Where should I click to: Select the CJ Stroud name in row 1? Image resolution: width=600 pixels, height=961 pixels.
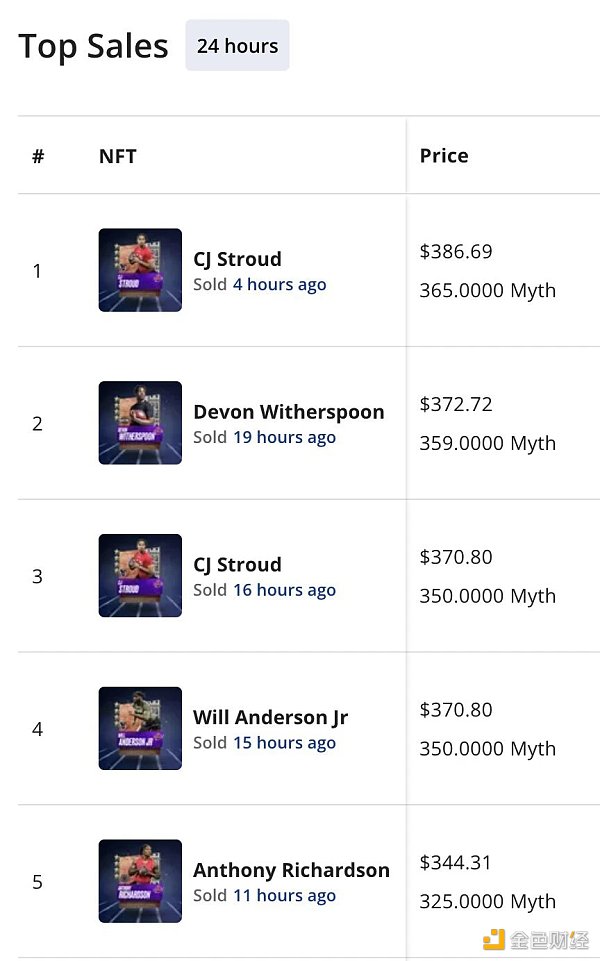click(x=237, y=259)
